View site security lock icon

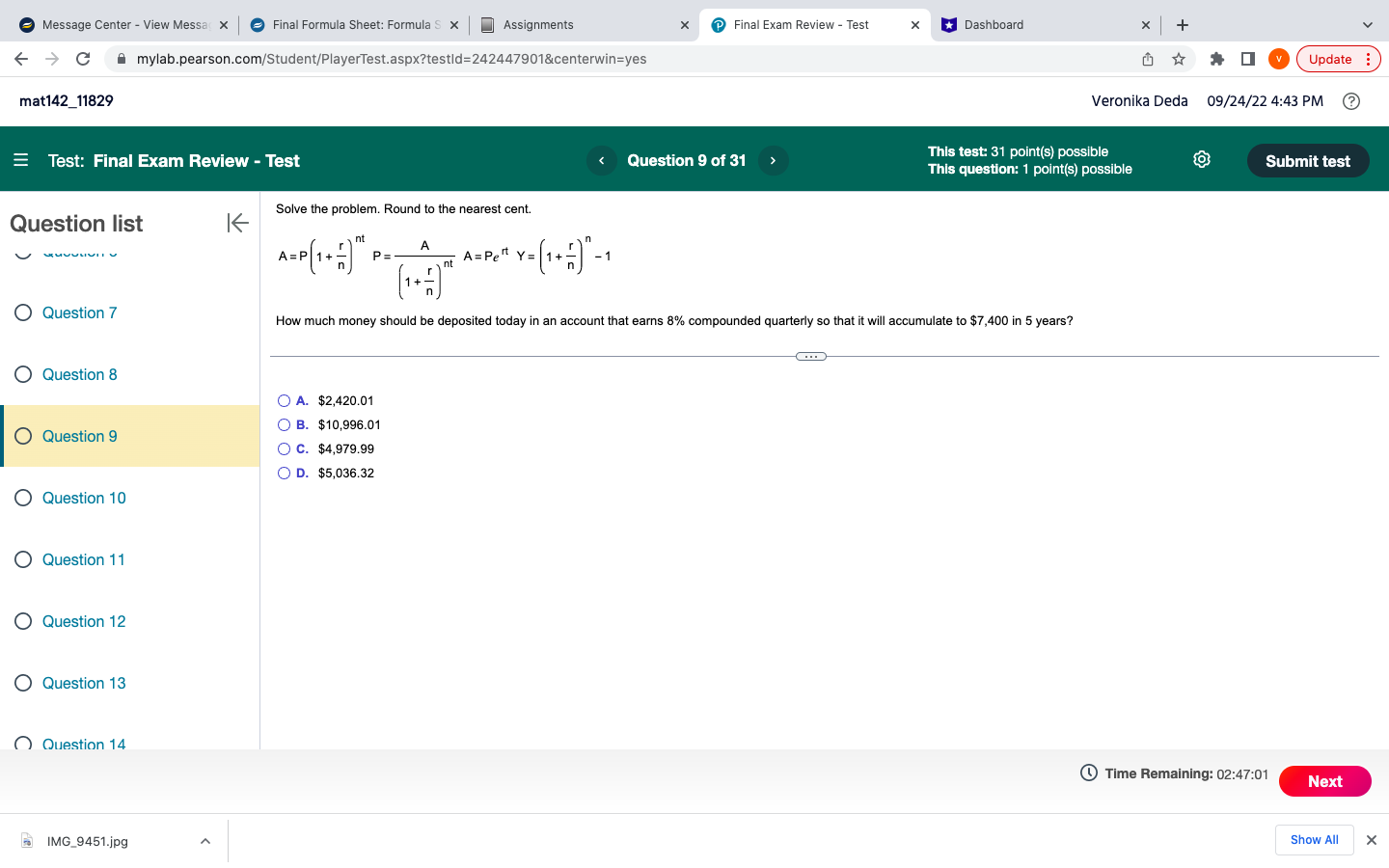click(x=122, y=59)
